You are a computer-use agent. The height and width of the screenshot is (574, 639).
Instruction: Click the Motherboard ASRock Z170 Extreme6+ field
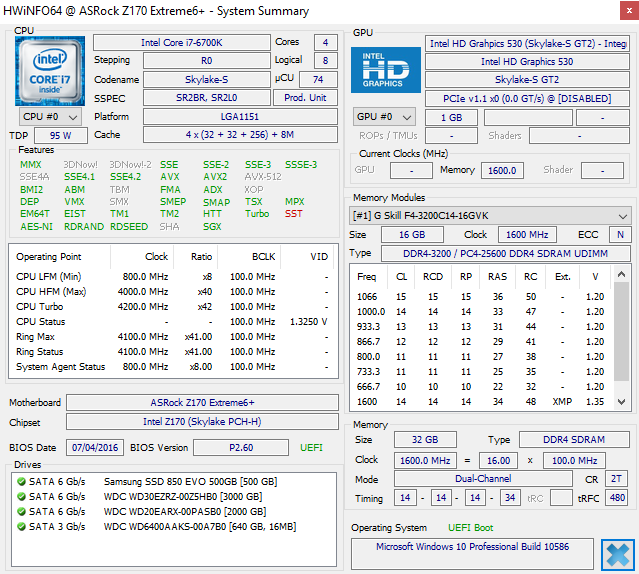tap(202, 402)
